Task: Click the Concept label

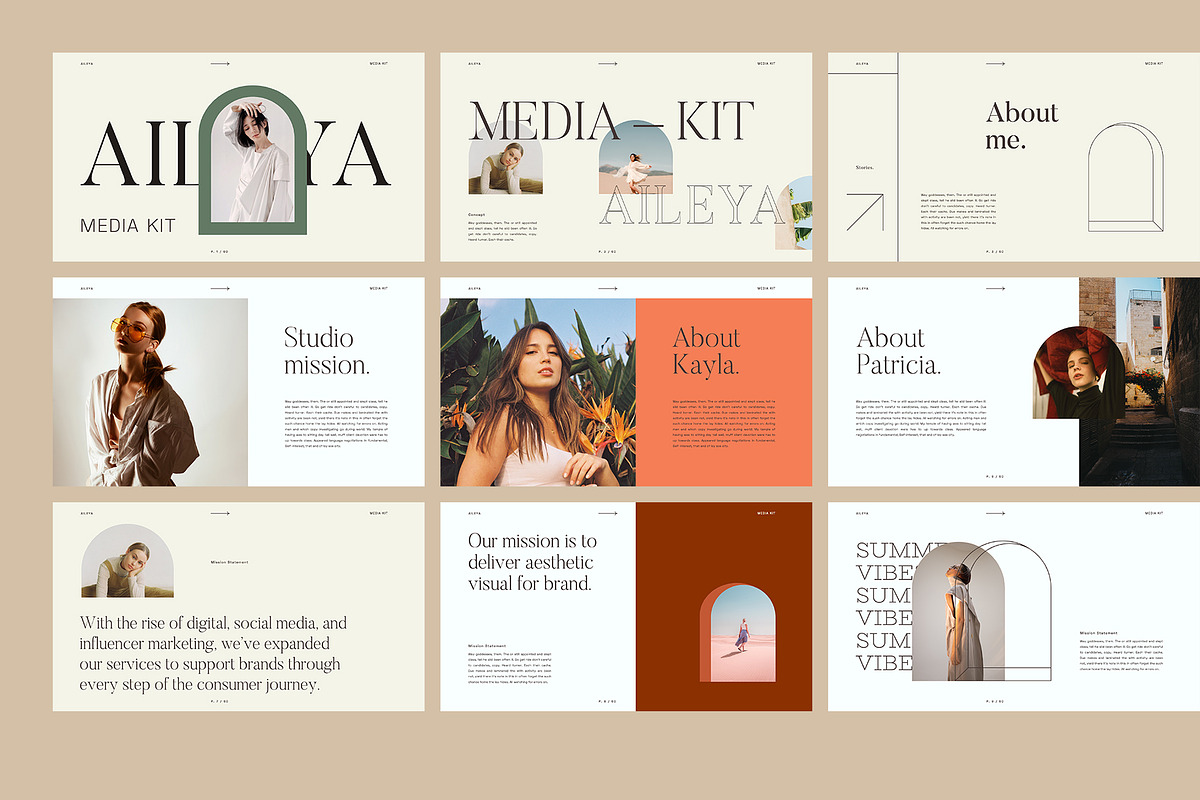Action: tap(477, 215)
